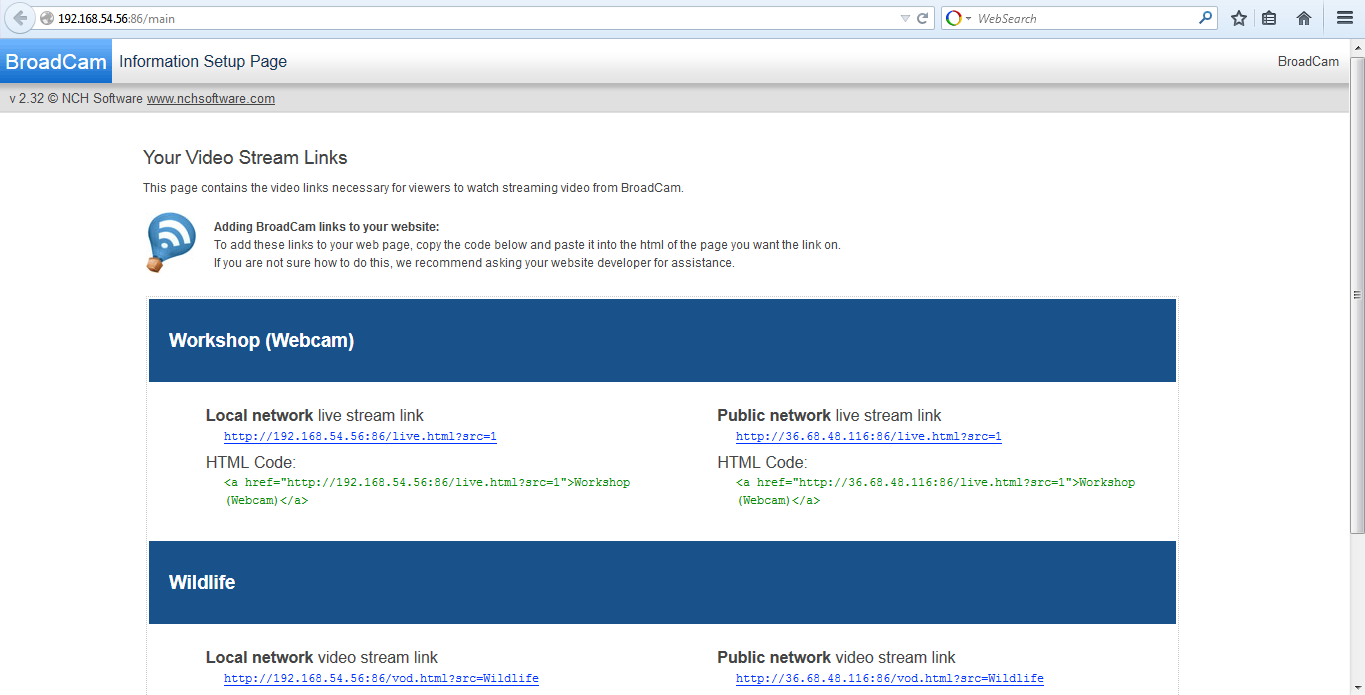Click the magnifying glass search icon
The width and height of the screenshot is (1365, 695).
(1206, 18)
